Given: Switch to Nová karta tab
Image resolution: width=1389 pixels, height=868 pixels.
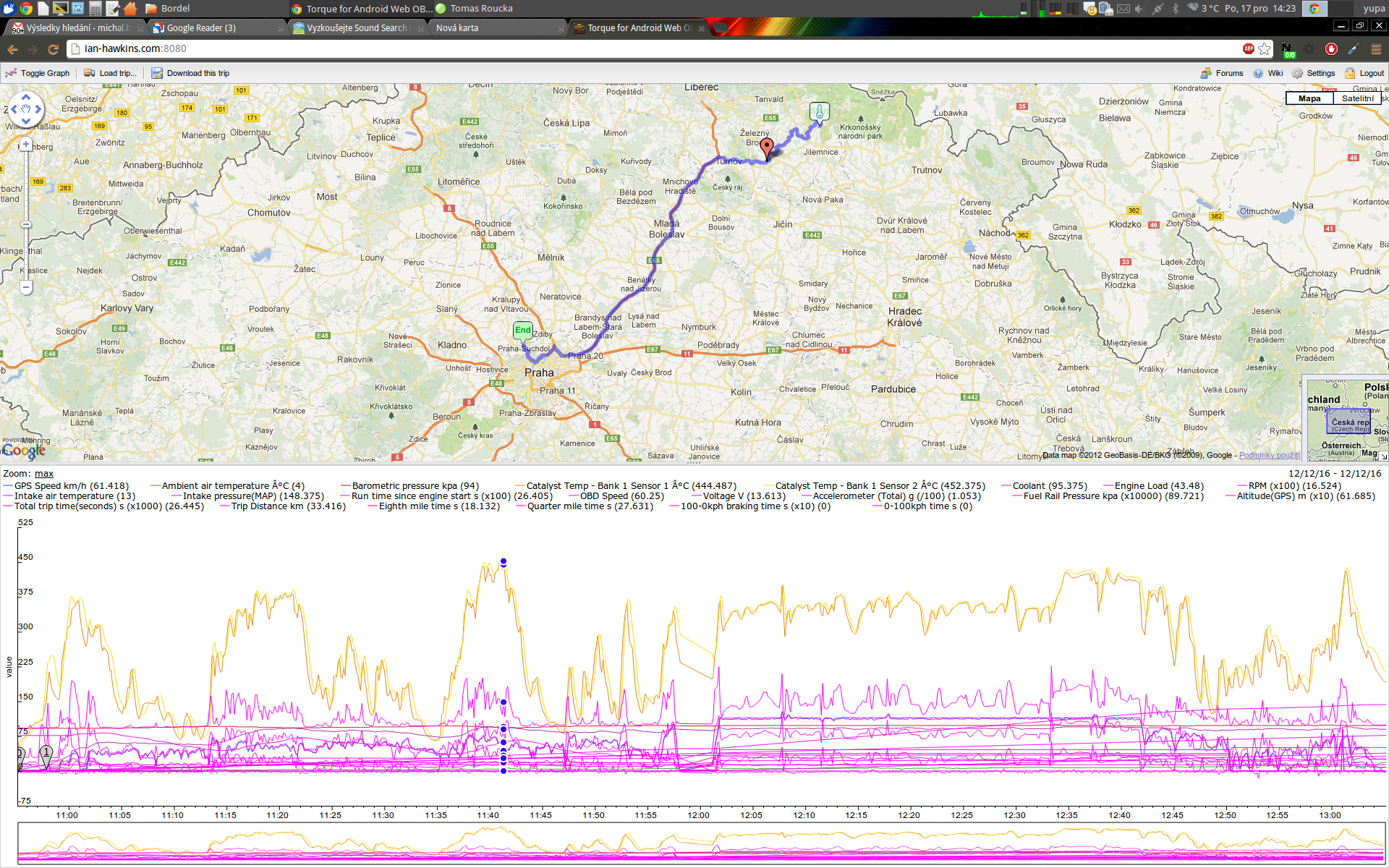Looking at the screenshot, I should coord(497,28).
